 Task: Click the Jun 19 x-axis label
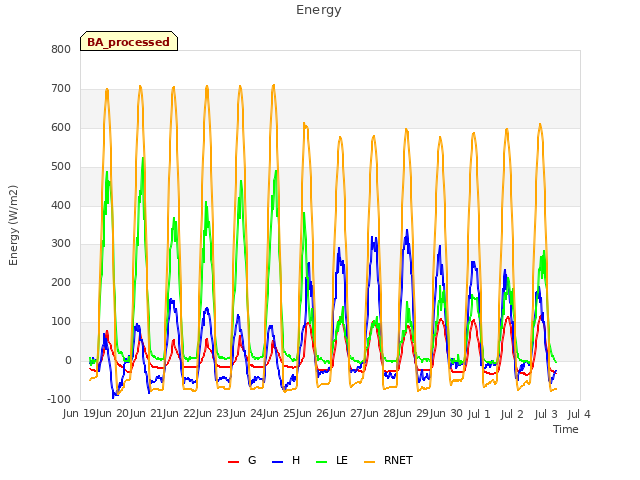point(80,414)
